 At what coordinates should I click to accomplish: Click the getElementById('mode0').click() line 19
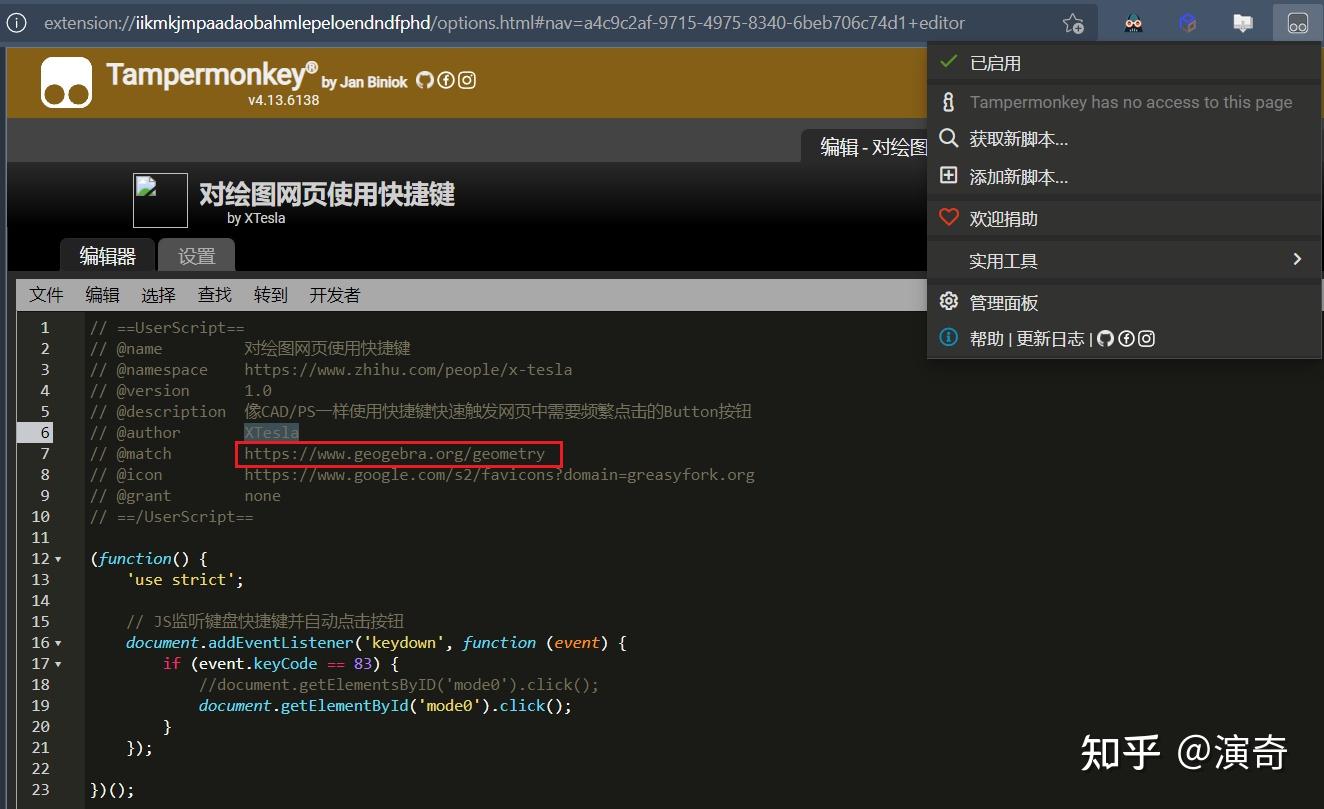[385, 706]
